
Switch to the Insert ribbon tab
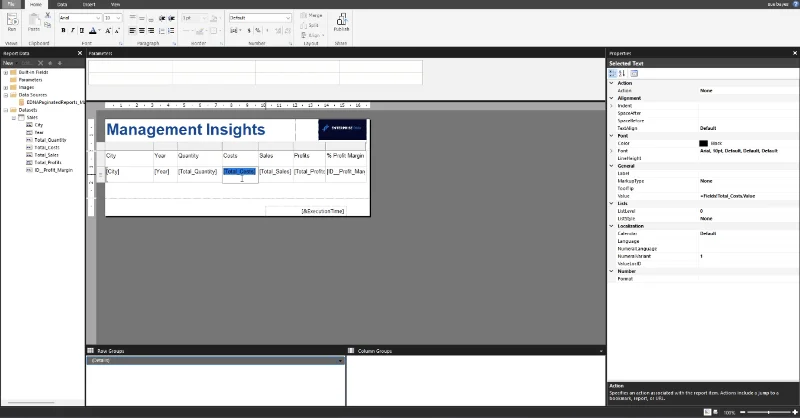pos(89,4)
